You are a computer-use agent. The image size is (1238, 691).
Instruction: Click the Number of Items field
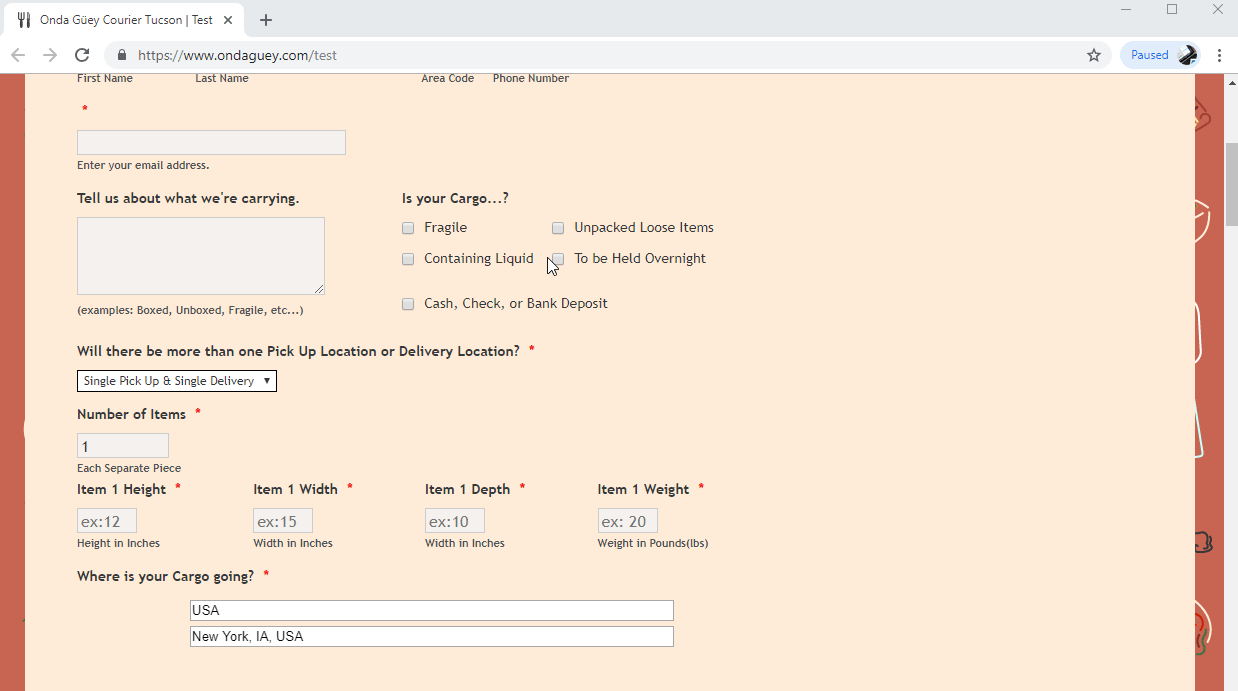point(122,446)
